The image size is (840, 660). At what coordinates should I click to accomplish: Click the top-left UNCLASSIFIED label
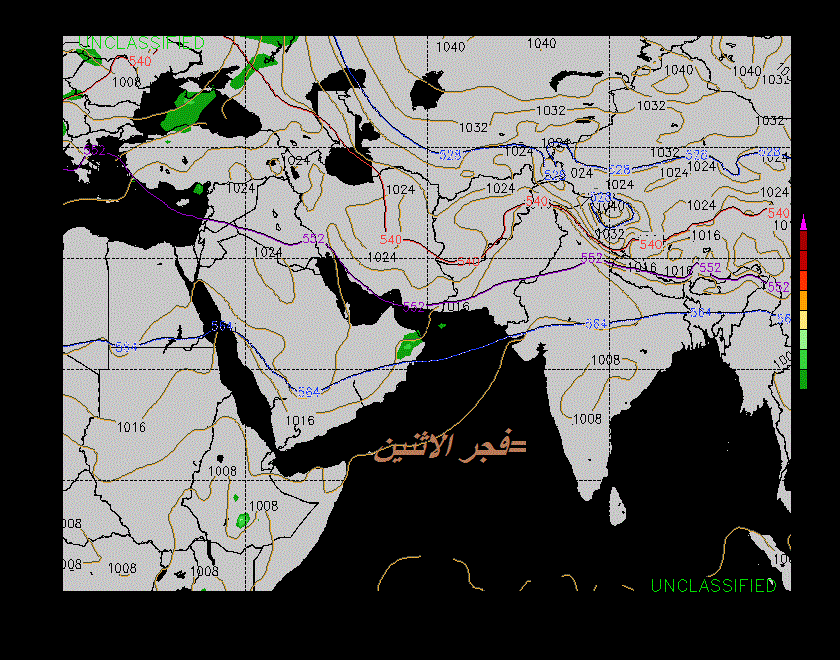[x=141, y=43]
